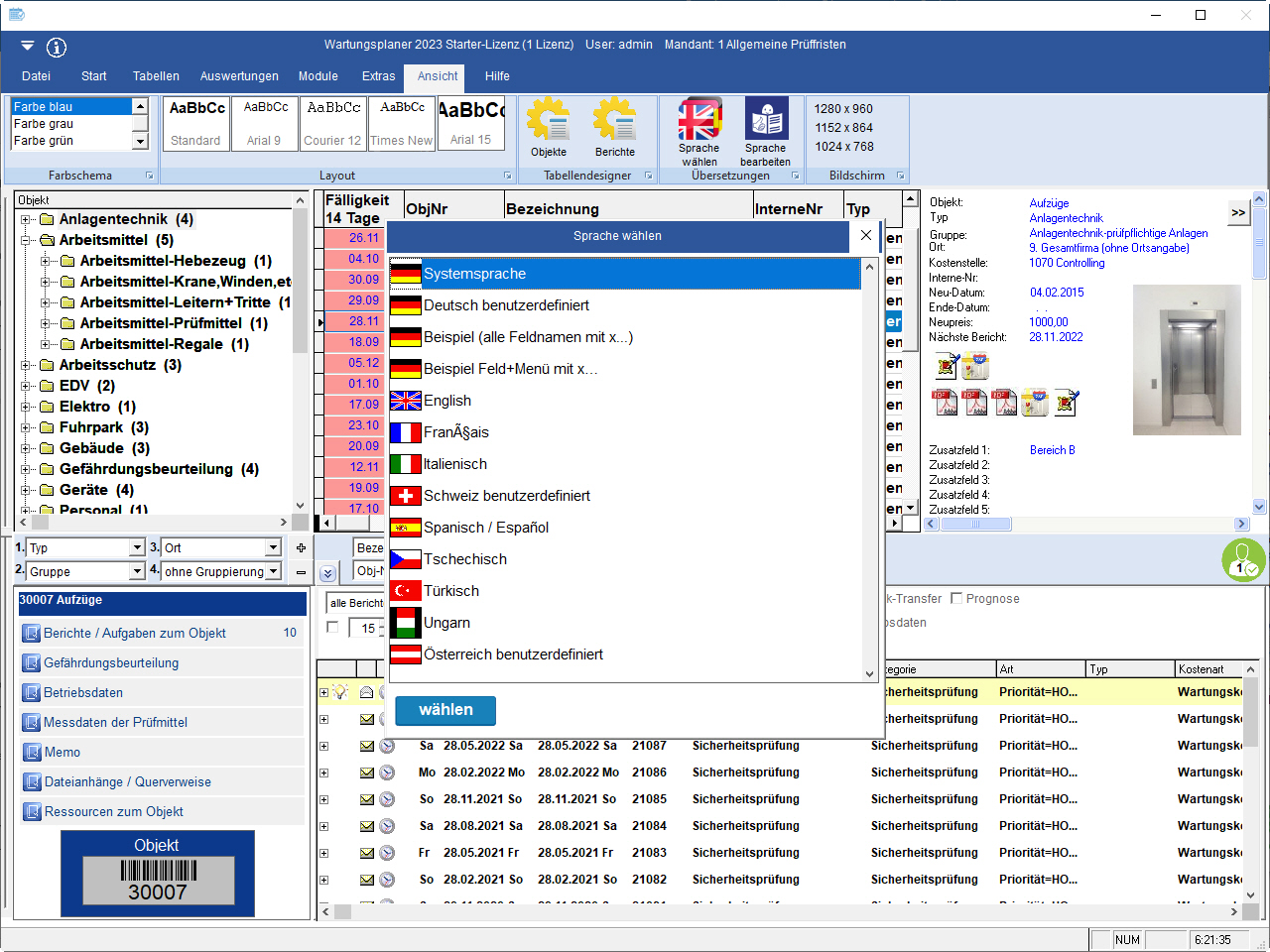This screenshot has width=1270, height=952.
Task: Collapse the Arbeitsmittel (5) tree node
Action: click(x=25, y=240)
